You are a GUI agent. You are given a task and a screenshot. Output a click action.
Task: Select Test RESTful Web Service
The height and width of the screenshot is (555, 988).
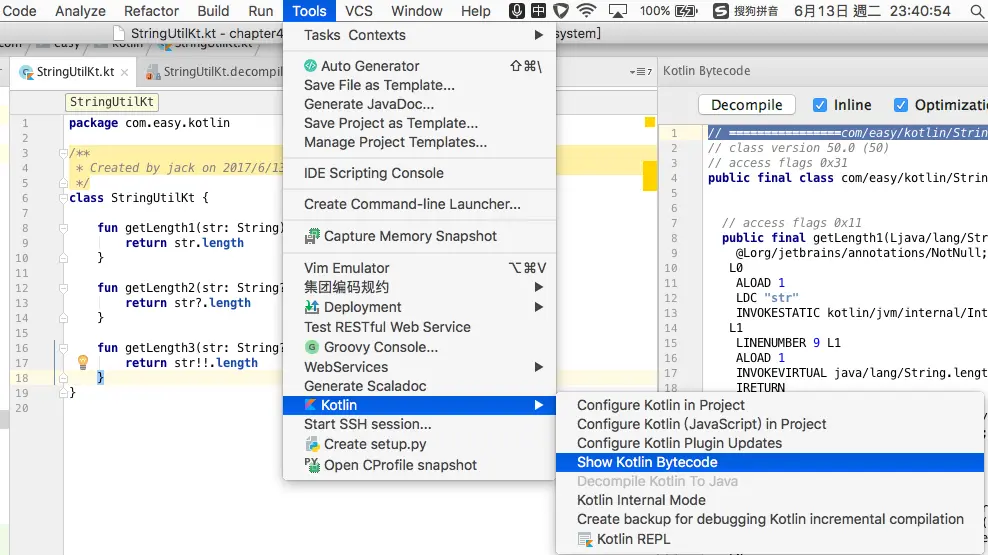point(419,327)
